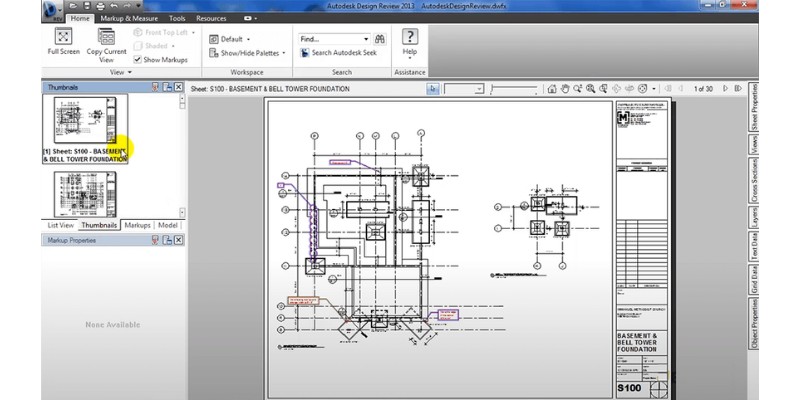This screenshot has height=400, width=800.
Task: Click the Home view icon
Action: tap(552, 89)
